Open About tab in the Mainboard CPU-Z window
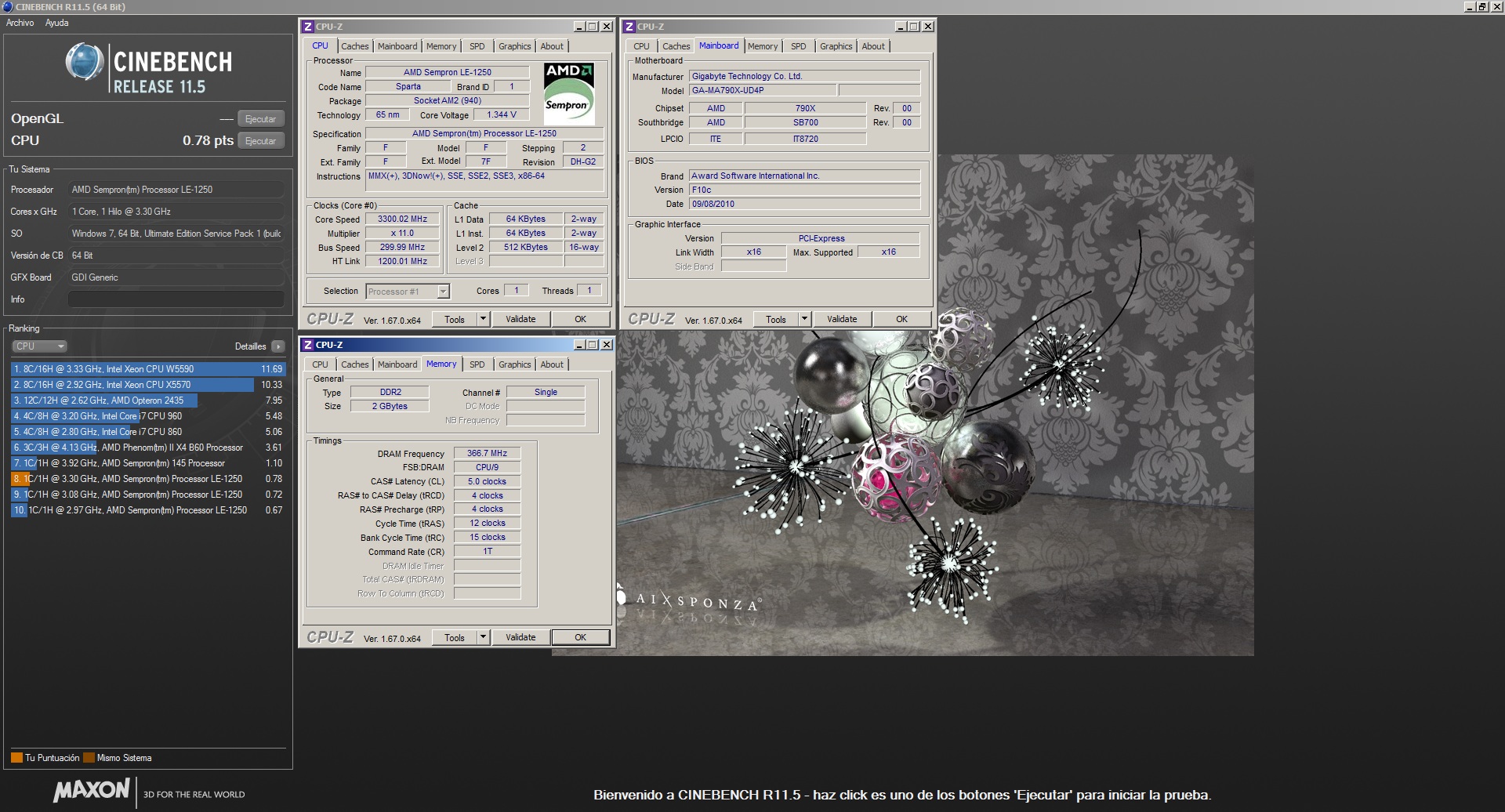This screenshot has height=812, width=1505. point(873,46)
